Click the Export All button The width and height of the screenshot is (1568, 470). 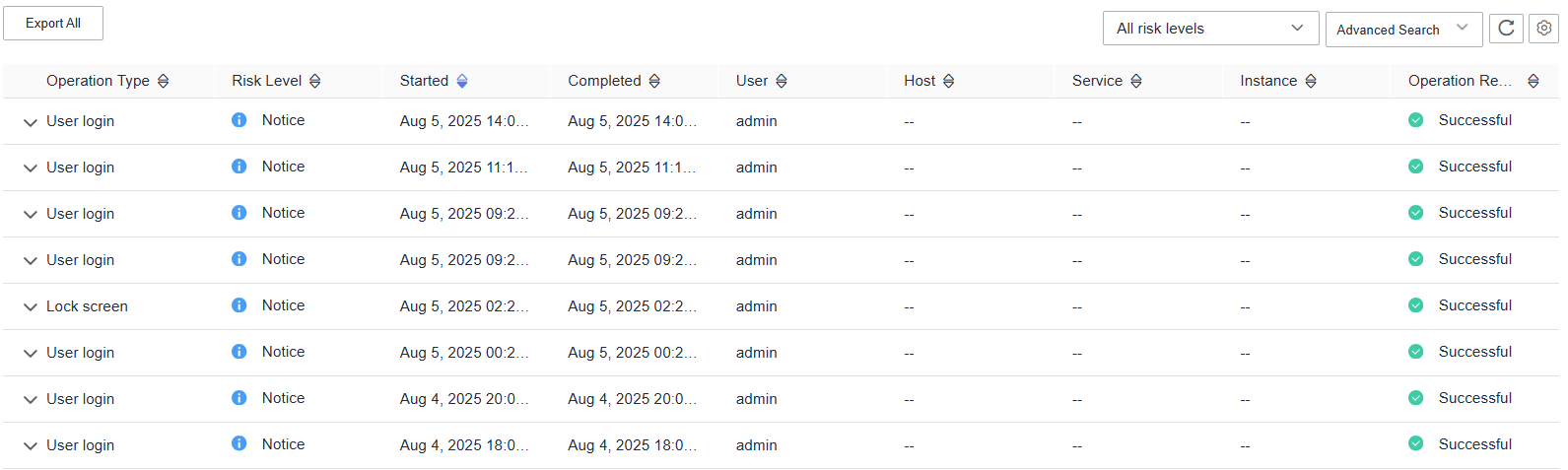[53, 23]
